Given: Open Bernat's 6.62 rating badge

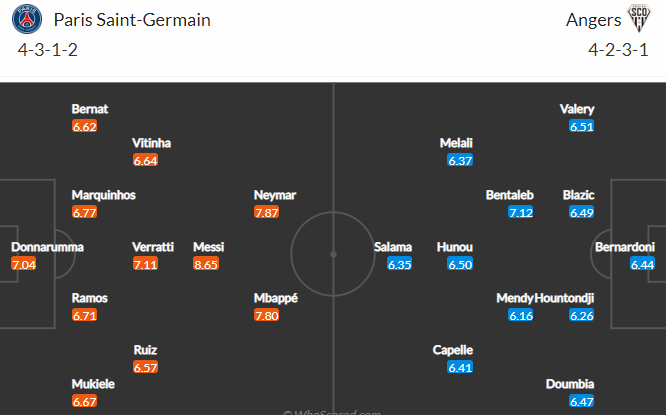Looking at the screenshot, I should (85, 126).
